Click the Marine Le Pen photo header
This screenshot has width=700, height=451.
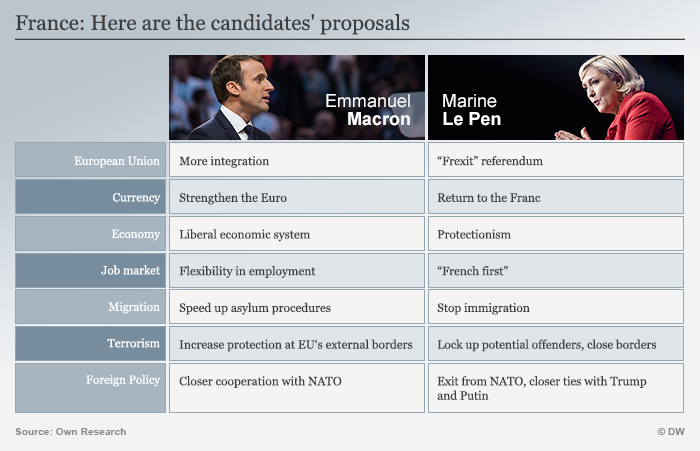tap(556, 97)
